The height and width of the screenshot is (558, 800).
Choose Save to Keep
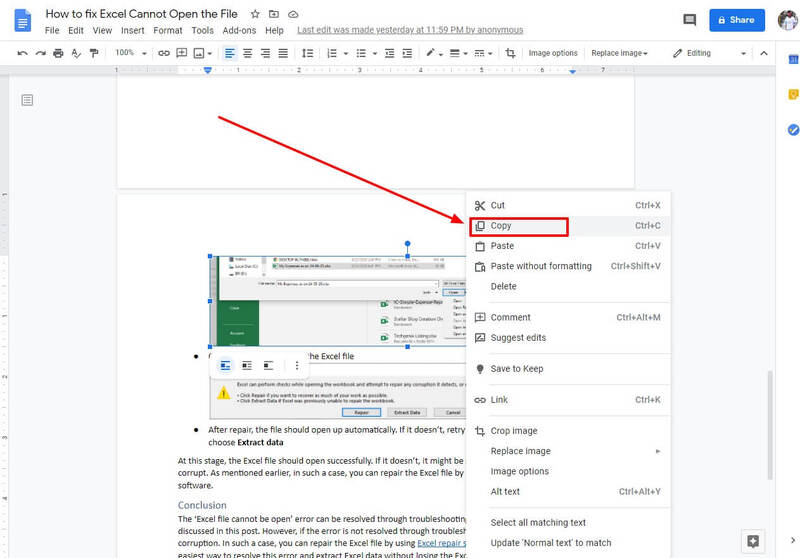click(568, 368)
